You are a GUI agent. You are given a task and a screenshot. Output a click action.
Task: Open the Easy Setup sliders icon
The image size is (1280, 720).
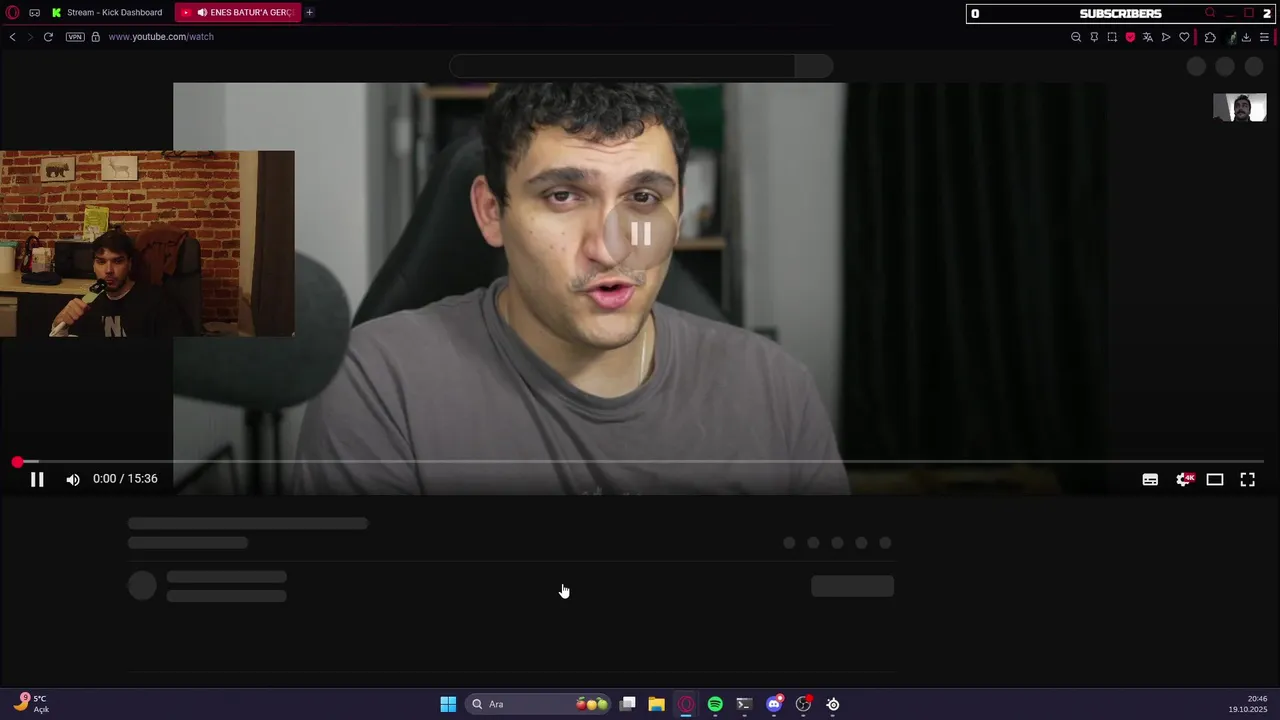[x=1264, y=37]
